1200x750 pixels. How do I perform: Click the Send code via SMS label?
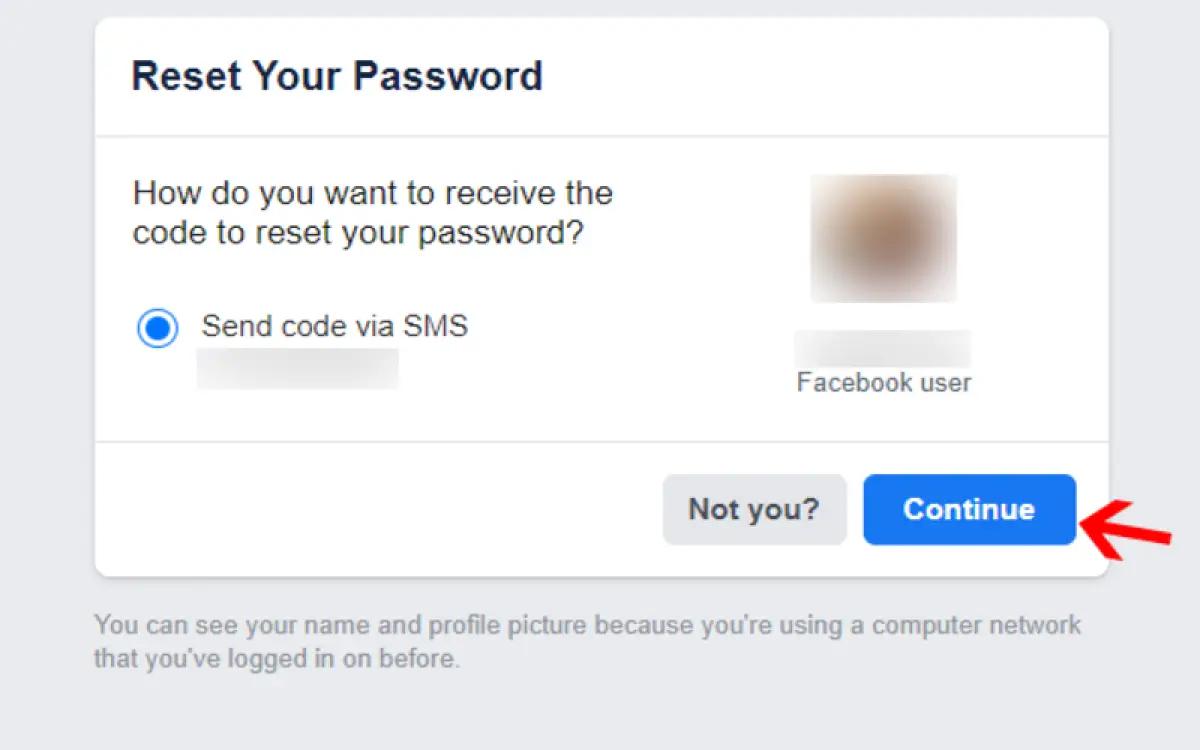334,326
